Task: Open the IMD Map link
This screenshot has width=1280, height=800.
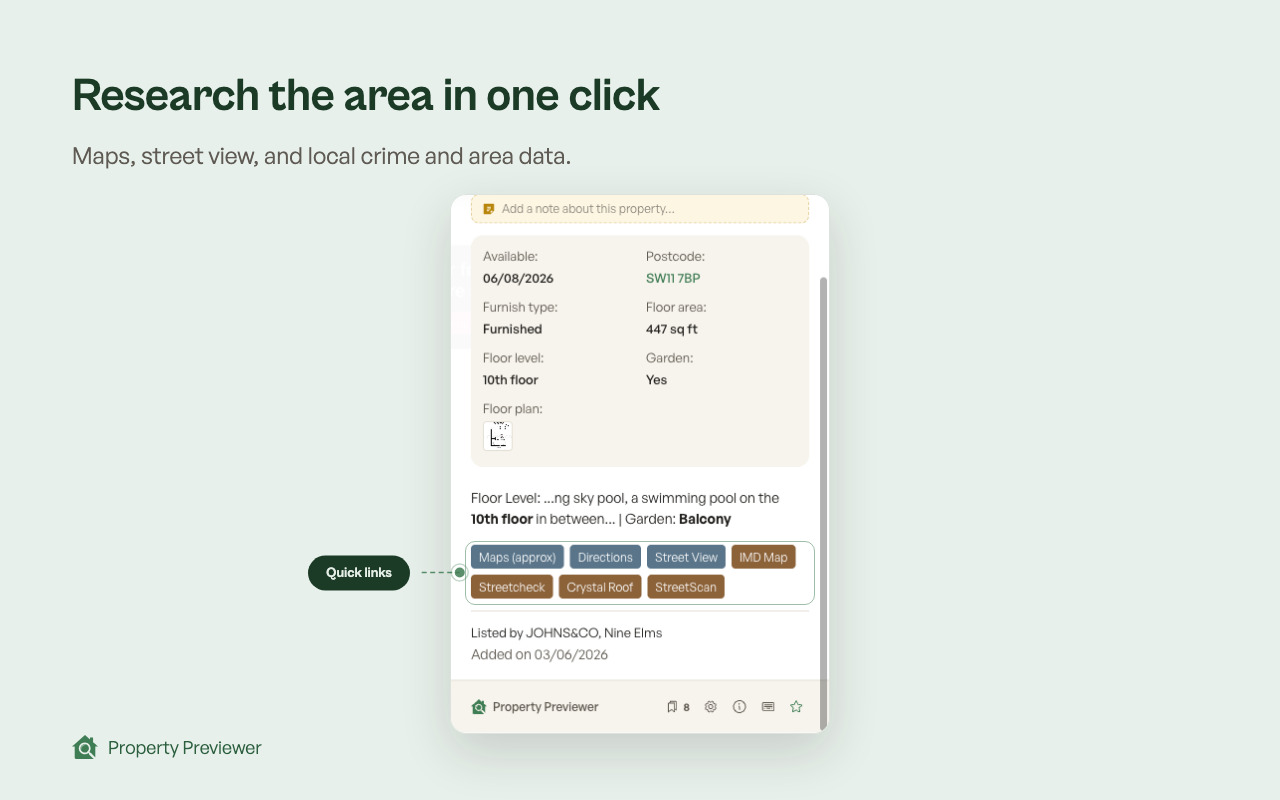Action: [x=763, y=557]
